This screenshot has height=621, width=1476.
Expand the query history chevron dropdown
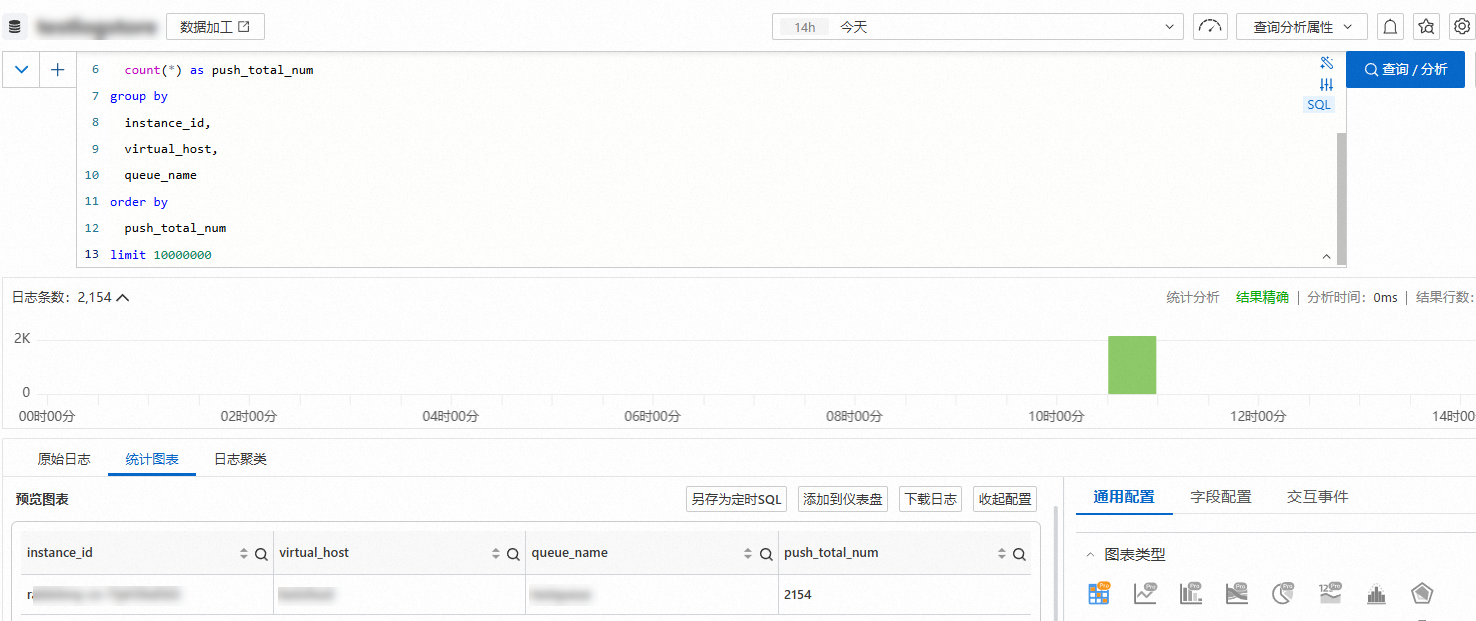[x=22, y=69]
